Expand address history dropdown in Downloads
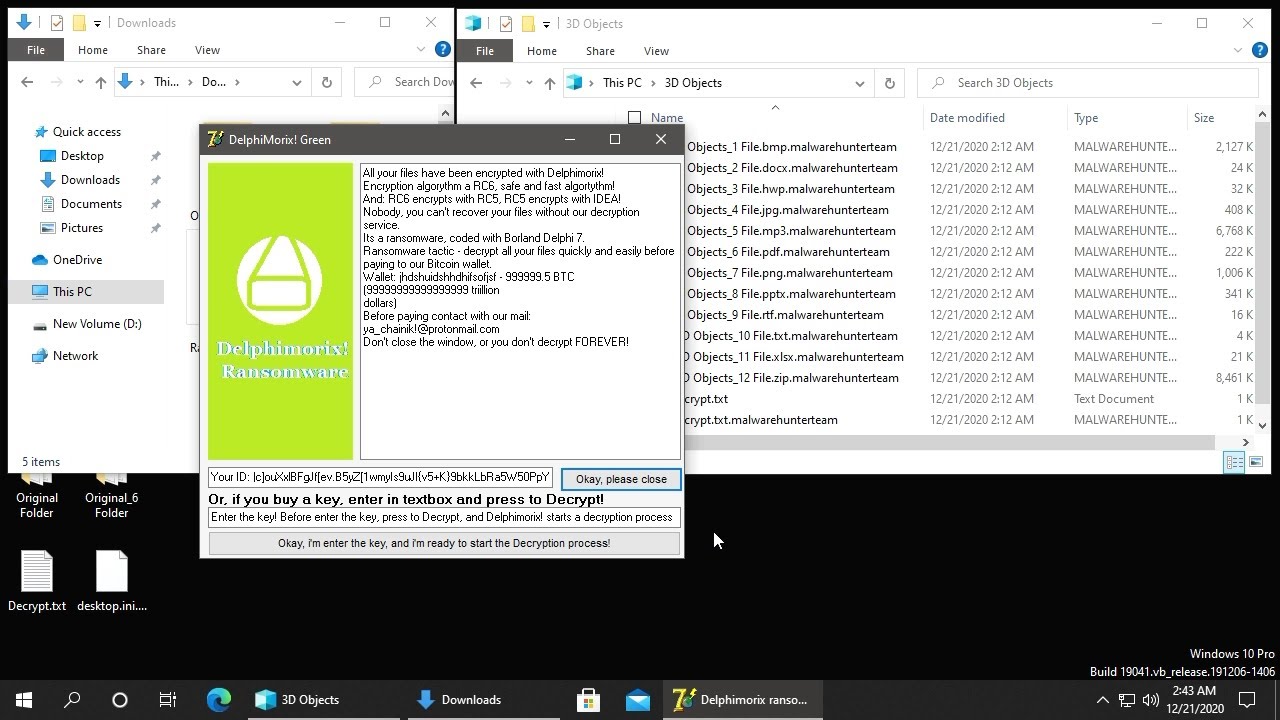Viewport: 1280px width, 720px height. pos(296,82)
